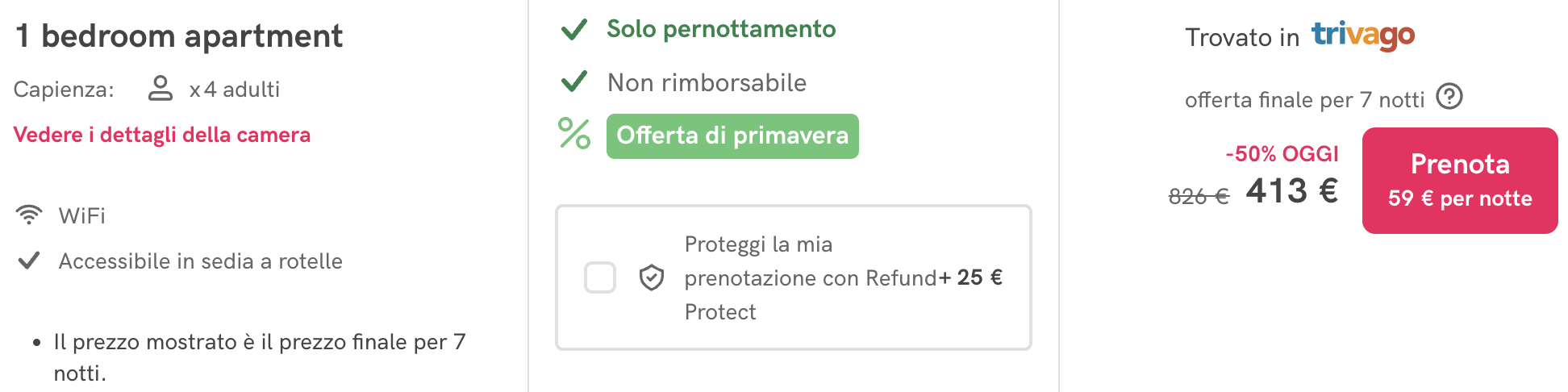Click the trivago logo
The image size is (1568, 392).
[x=1363, y=35]
